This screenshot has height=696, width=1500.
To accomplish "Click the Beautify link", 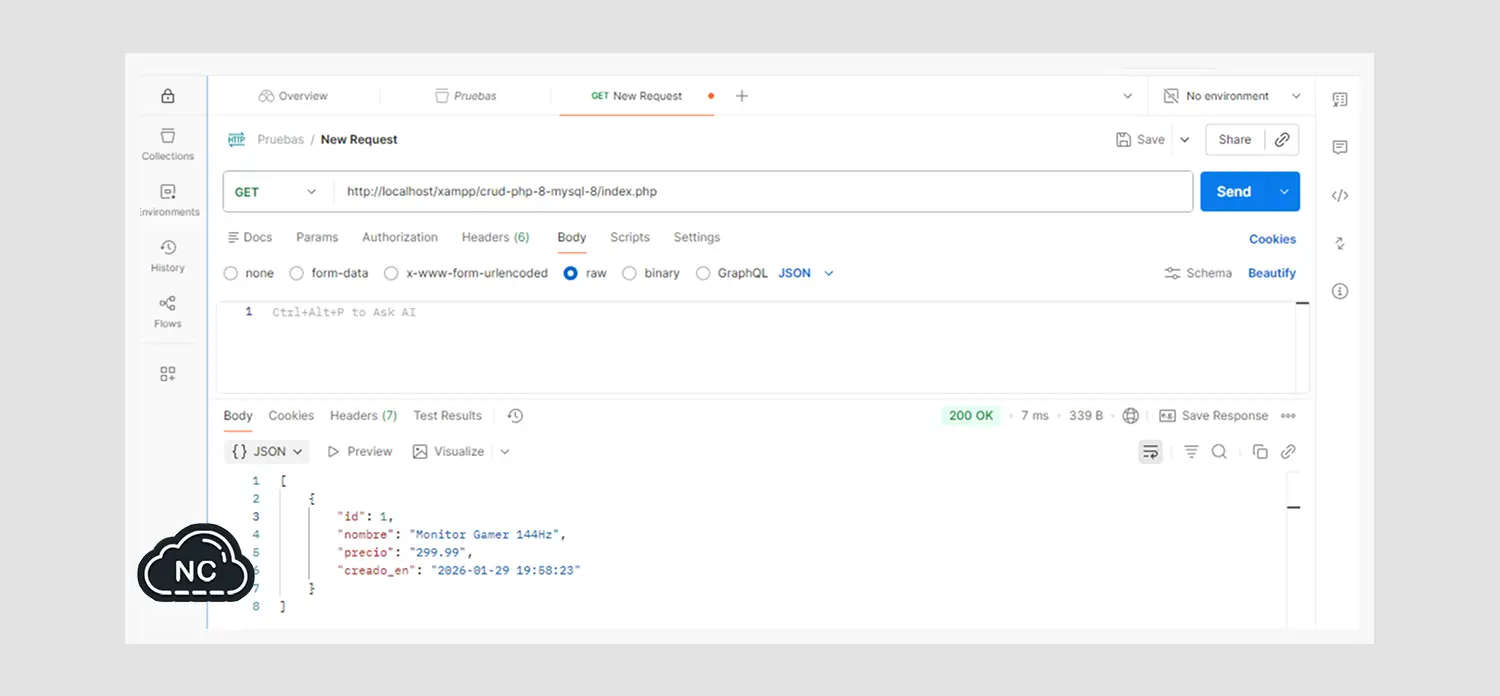I will click(x=1272, y=273).
